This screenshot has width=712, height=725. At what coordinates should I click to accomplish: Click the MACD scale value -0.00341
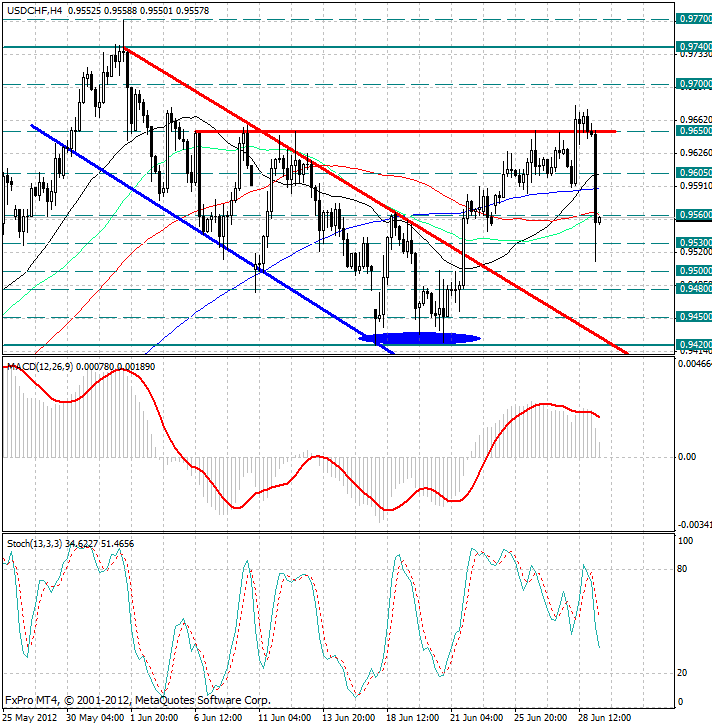pyautogui.click(x=694, y=525)
